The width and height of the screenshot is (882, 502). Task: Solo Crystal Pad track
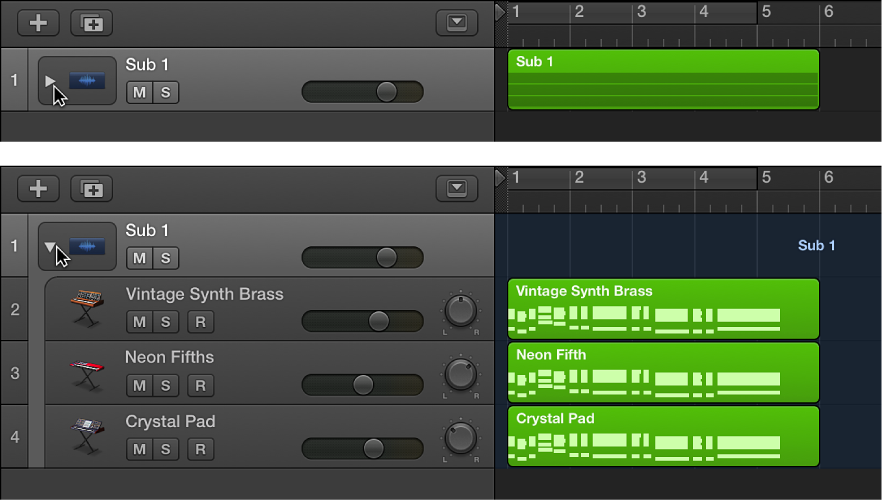pos(165,449)
